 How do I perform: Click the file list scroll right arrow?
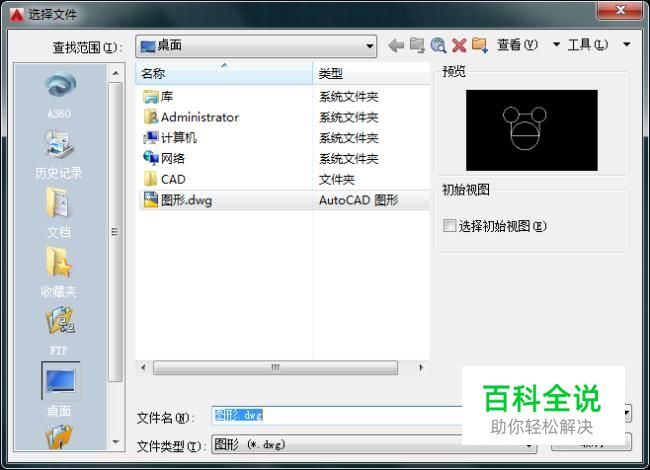click(x=421, y=368)
